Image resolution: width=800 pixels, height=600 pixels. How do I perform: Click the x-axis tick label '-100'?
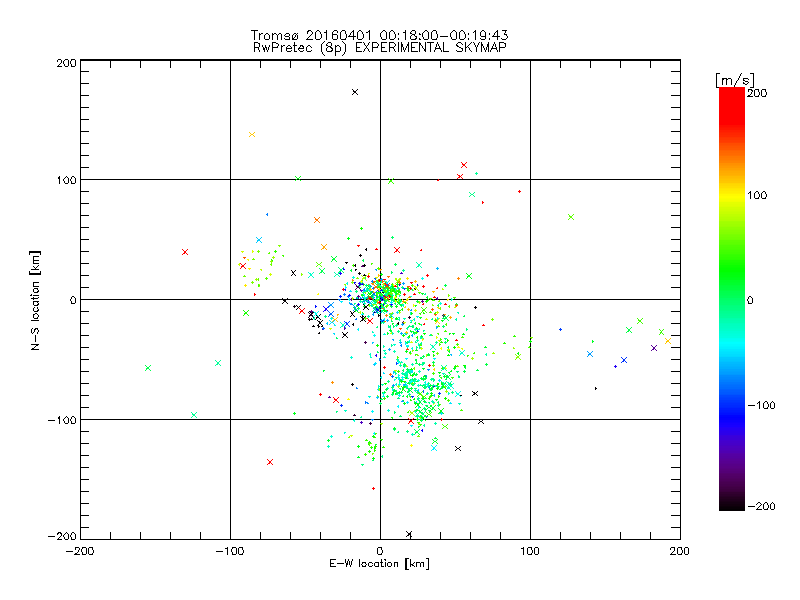230,551
